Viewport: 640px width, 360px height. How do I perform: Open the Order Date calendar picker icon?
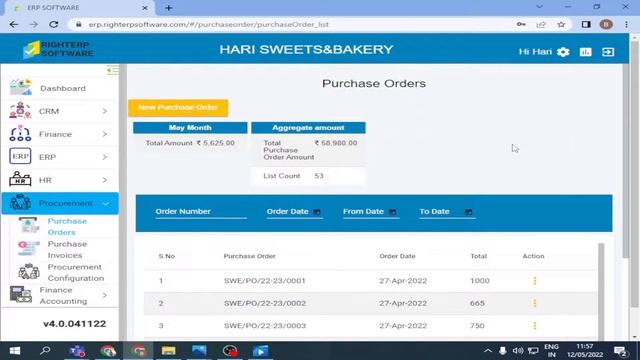[317, 212]
